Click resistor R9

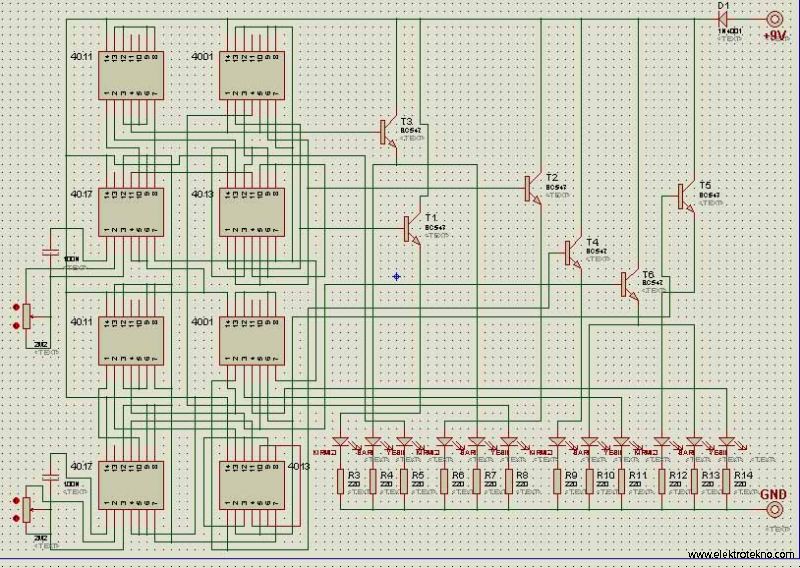[558, 482]
